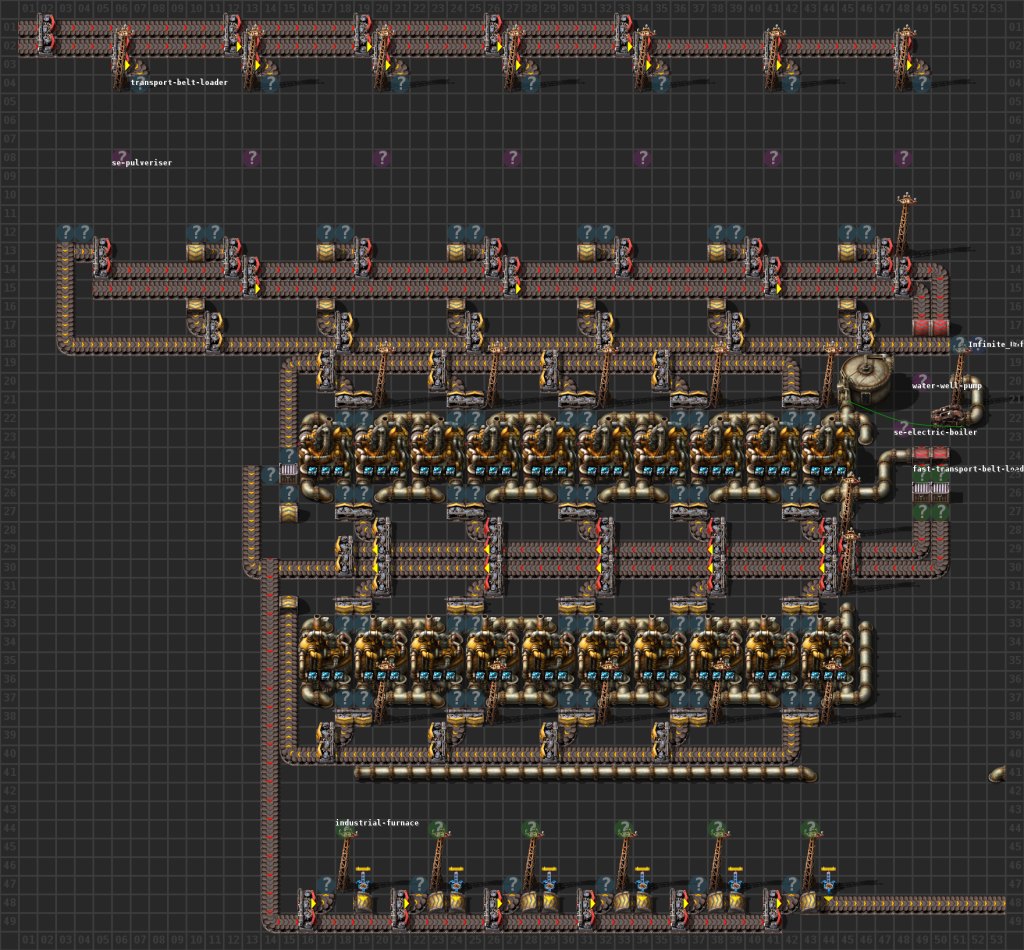Select the lone power pole above the upper belt bus
This screenshot has width=1024, height=950.
pos(904,225)
